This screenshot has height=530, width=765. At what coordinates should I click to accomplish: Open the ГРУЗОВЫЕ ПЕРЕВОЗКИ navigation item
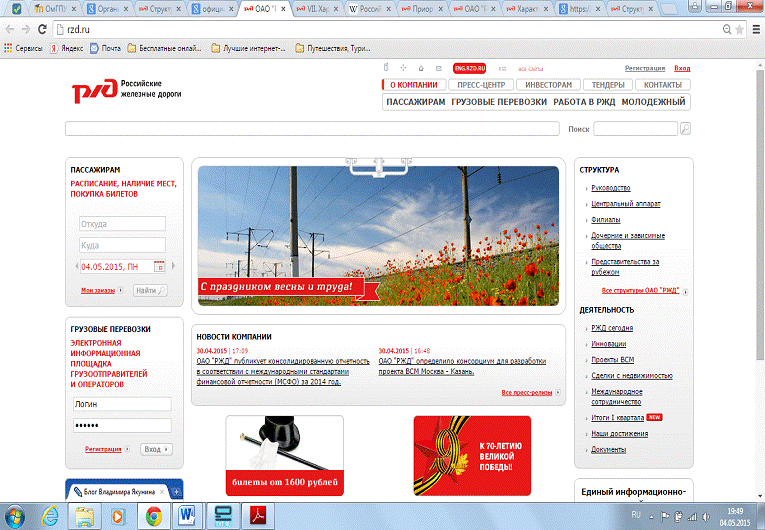pos(499,102)
